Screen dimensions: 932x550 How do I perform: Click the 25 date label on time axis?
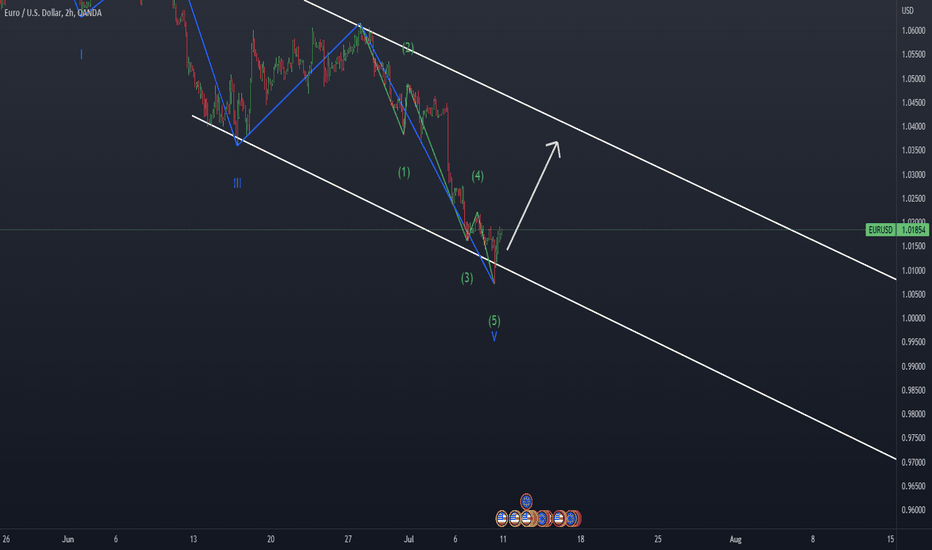pos(658,539)
